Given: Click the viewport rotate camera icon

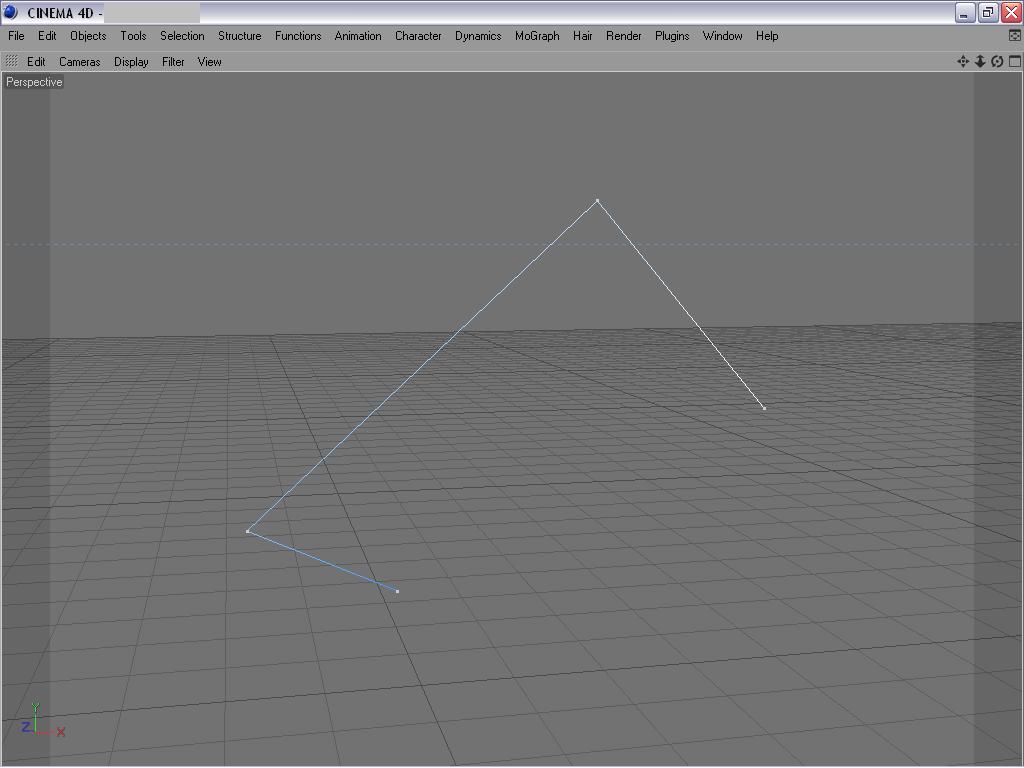Looking at the screenshot, I should [997, 61].
